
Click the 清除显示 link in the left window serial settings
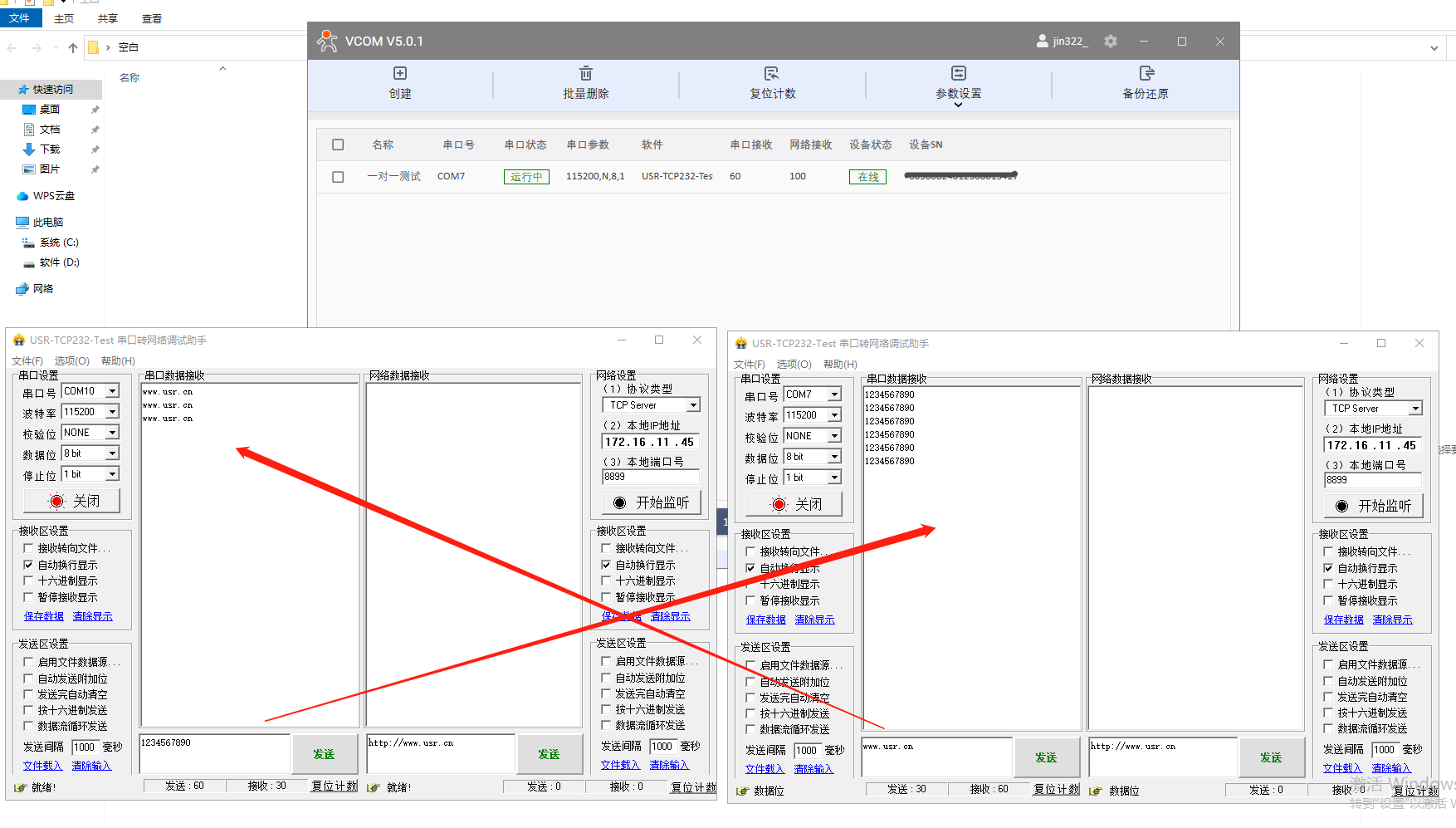92,616
